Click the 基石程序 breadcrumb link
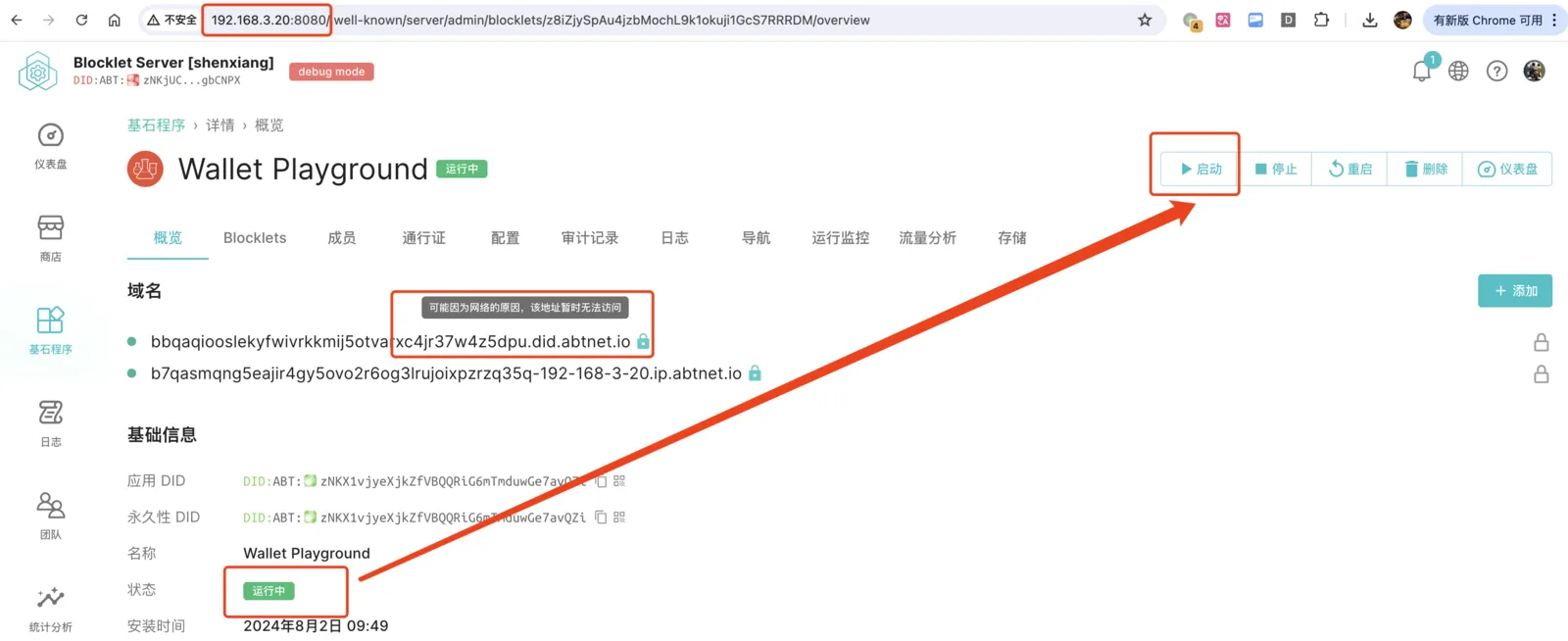This screenshot has height=641, width=1568. [x=156, y=125]
